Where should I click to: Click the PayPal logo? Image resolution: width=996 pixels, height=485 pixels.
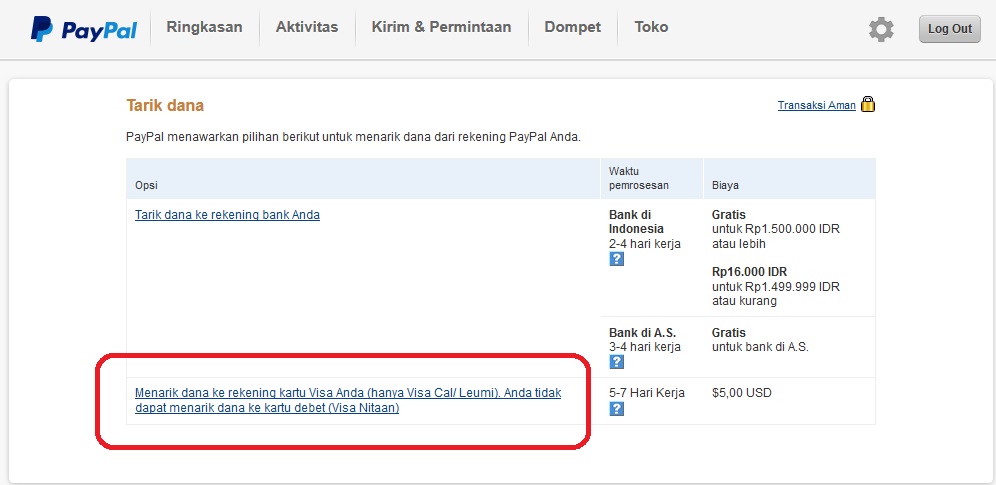[84, 29]
